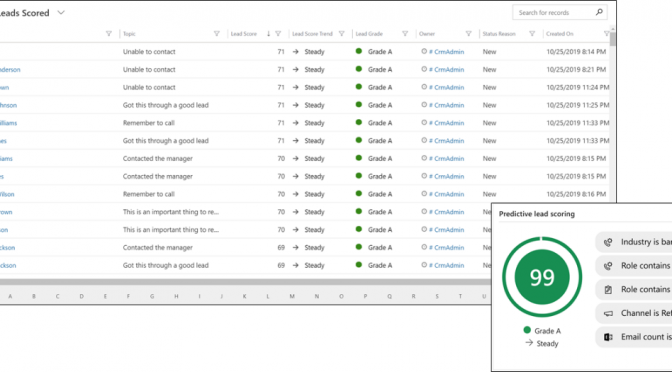Click the 'Industry is' insight icon
This screenshot has width=672, height=372.
pyautogui.click(x=608, y=242)
